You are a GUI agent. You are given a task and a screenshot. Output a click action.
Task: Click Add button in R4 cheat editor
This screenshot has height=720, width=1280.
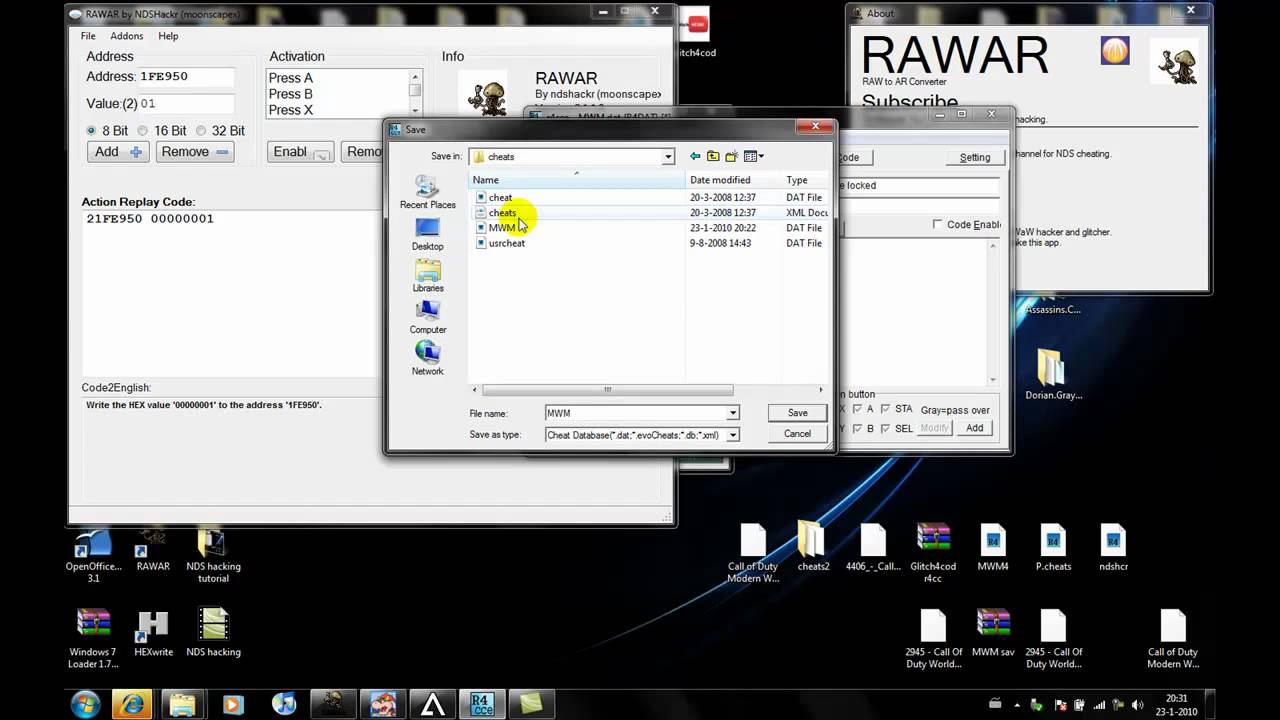[x=974, y=428]
